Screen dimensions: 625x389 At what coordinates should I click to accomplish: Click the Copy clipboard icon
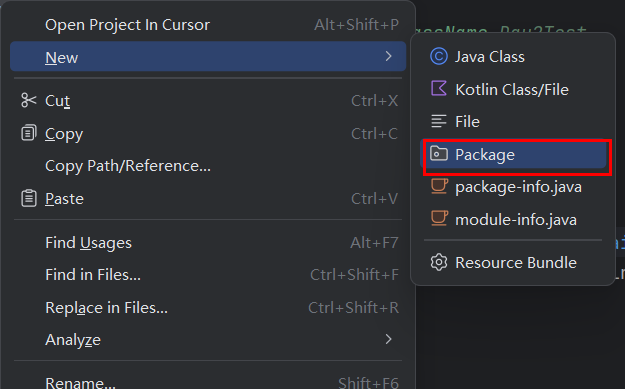coord(28,133)
